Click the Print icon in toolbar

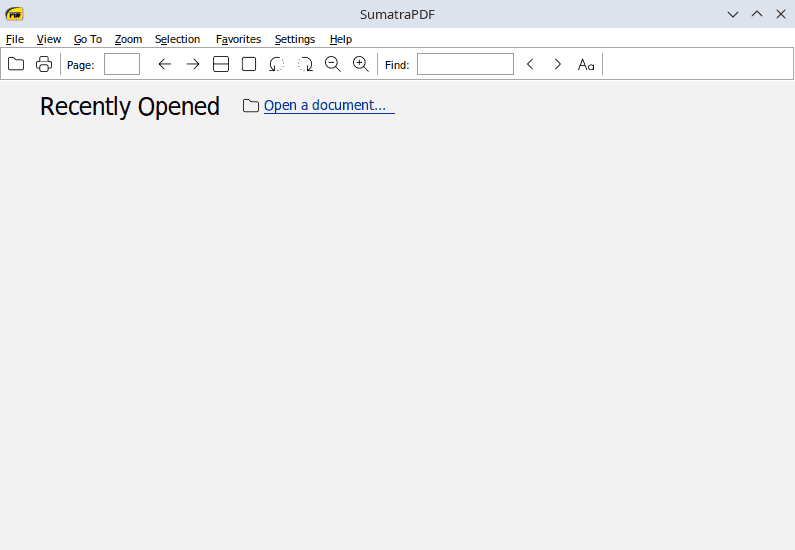click(x=44, y=64)
